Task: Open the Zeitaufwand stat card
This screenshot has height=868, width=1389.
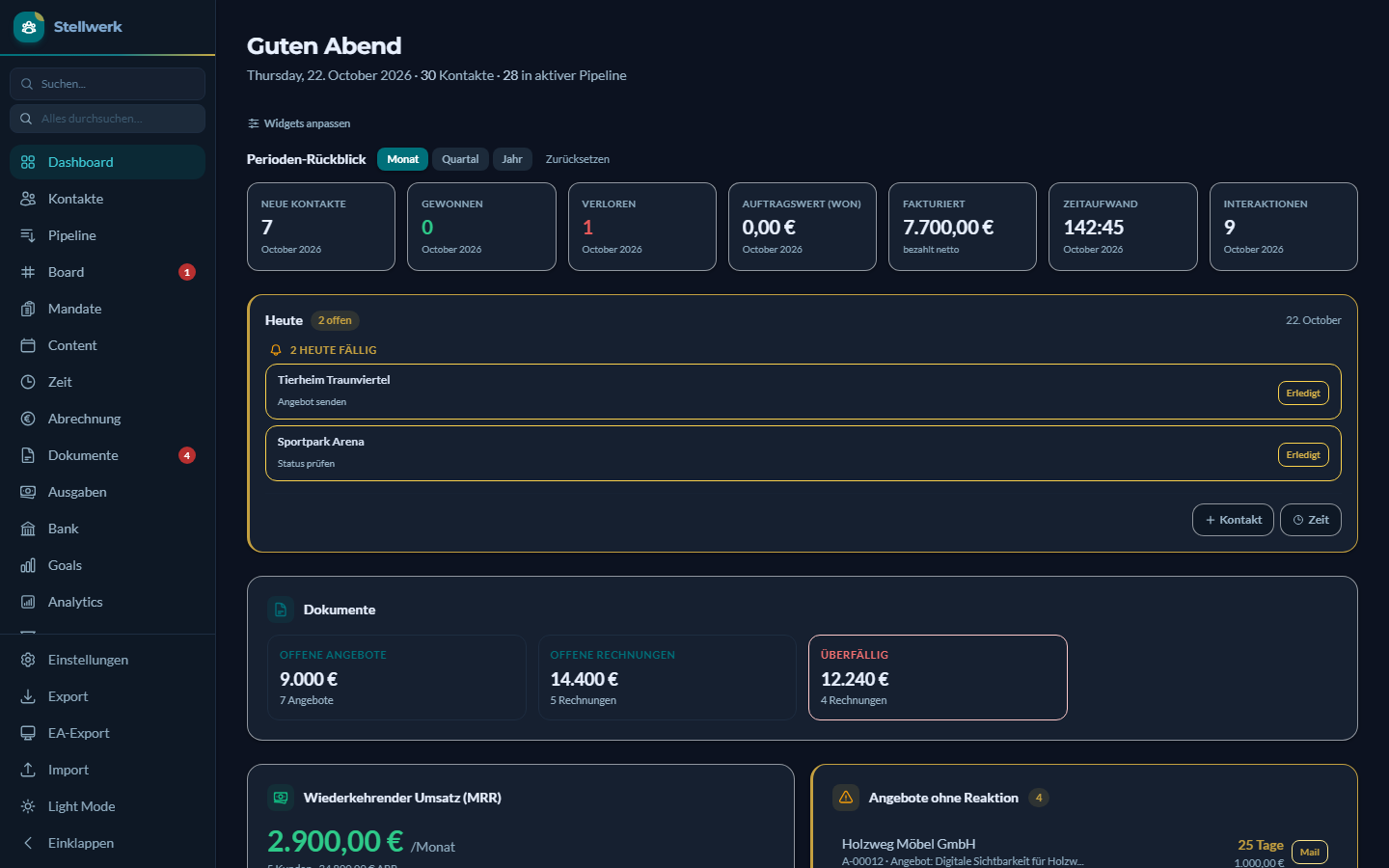Action: point(1123,227)
